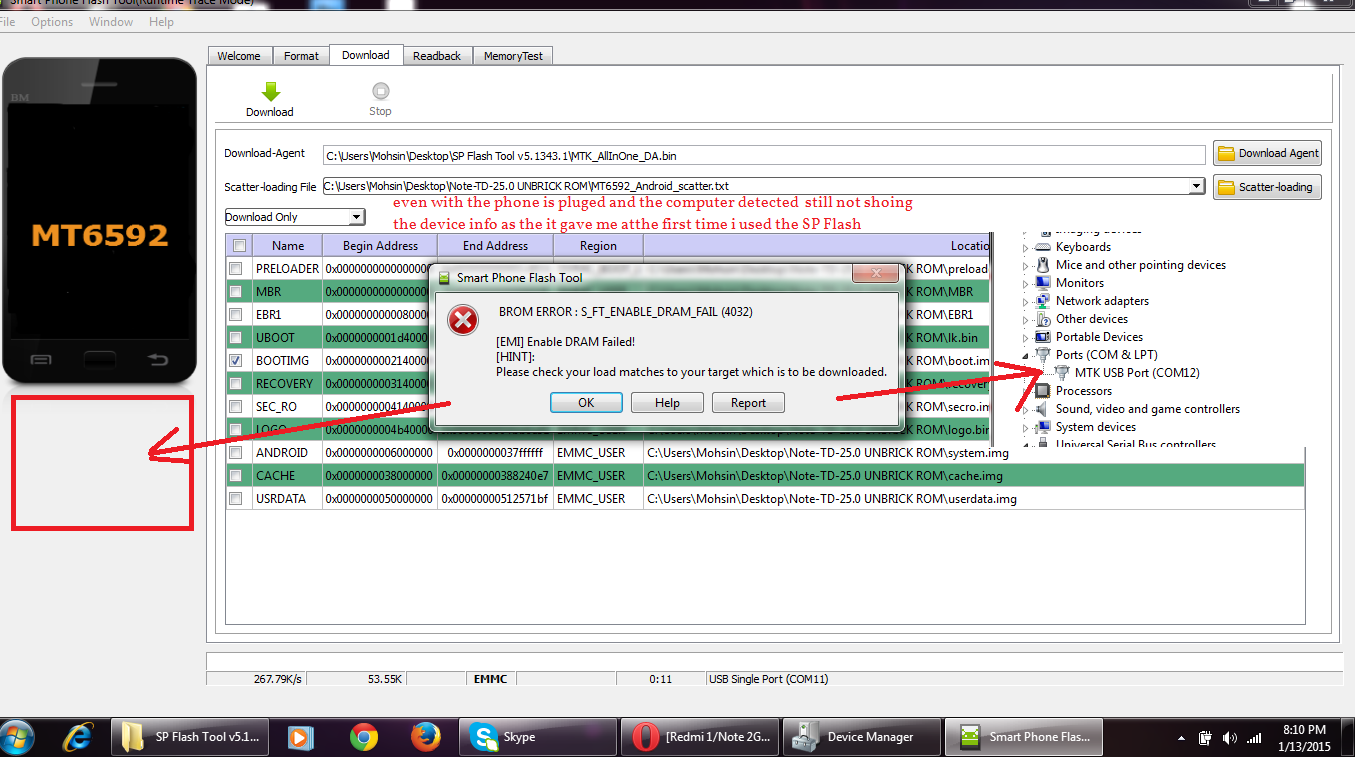
Task: Launch Internet Explorer from taskbar
Action: [76, 738]
